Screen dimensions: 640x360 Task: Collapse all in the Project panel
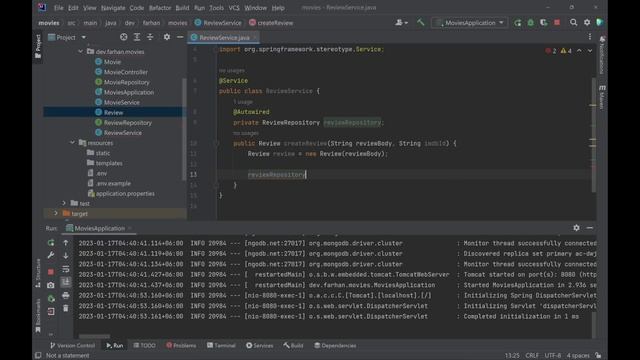point(150,37)
